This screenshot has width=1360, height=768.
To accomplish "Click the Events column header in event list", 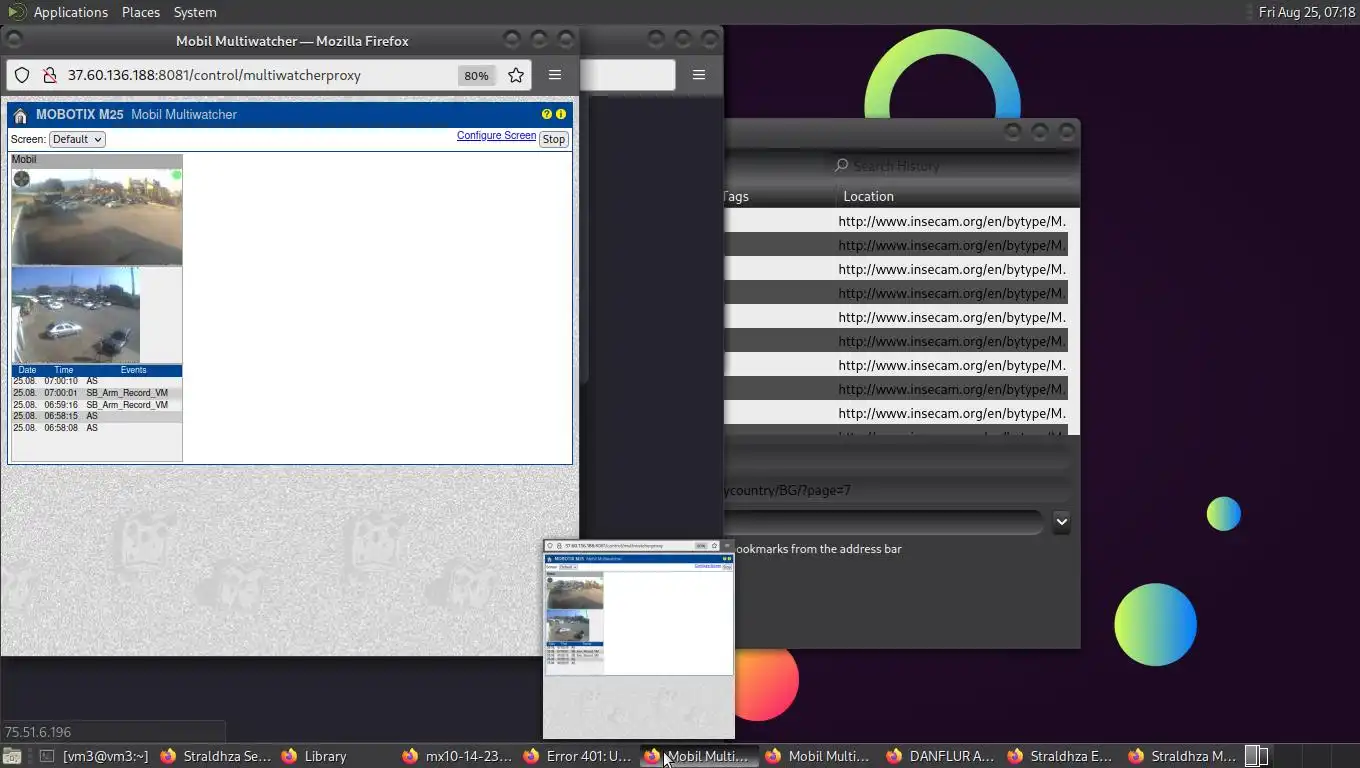I will pos(133,370).
